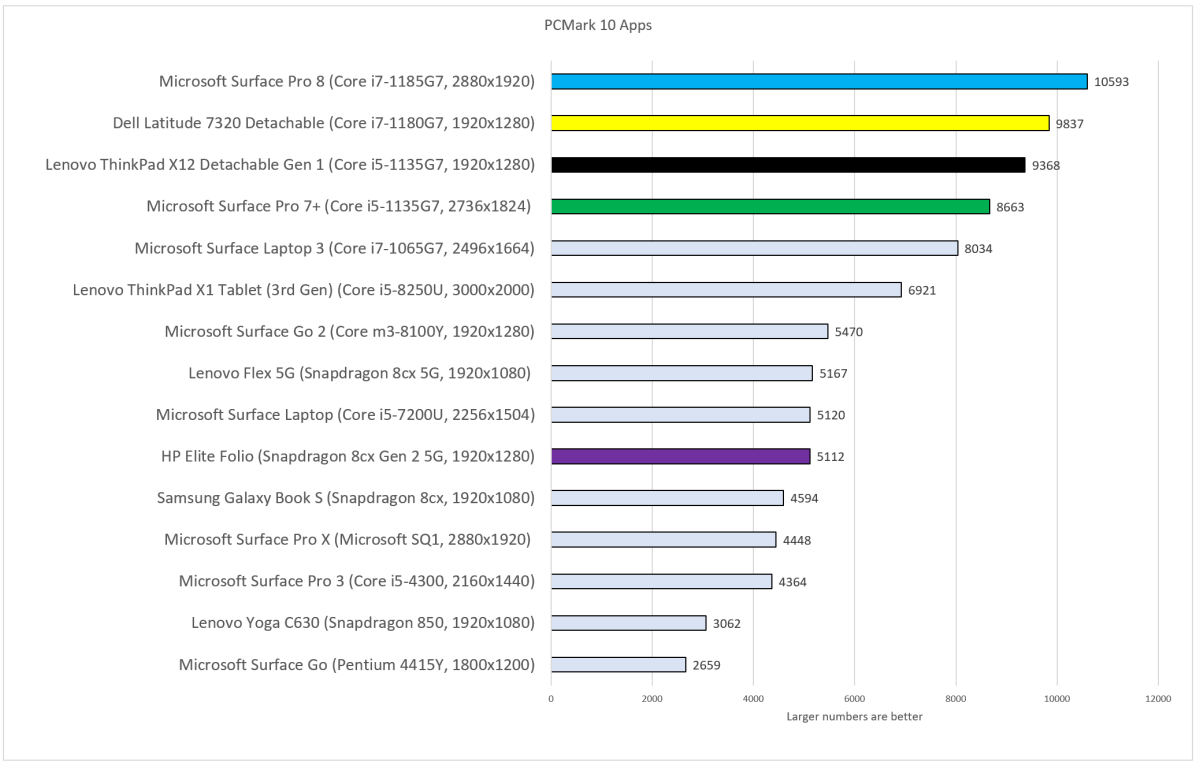Click the 9368 data label
The width and height of the screenshot is (1200, 766).
click(x=1046, y=165)
